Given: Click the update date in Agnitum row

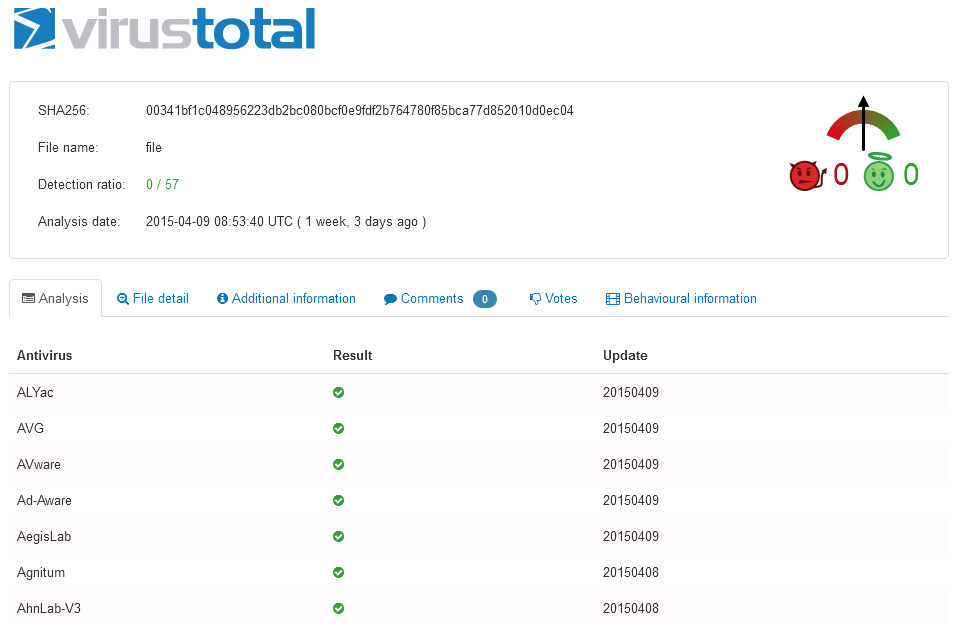Looking at the screenshot, I should tap(631, 572).
